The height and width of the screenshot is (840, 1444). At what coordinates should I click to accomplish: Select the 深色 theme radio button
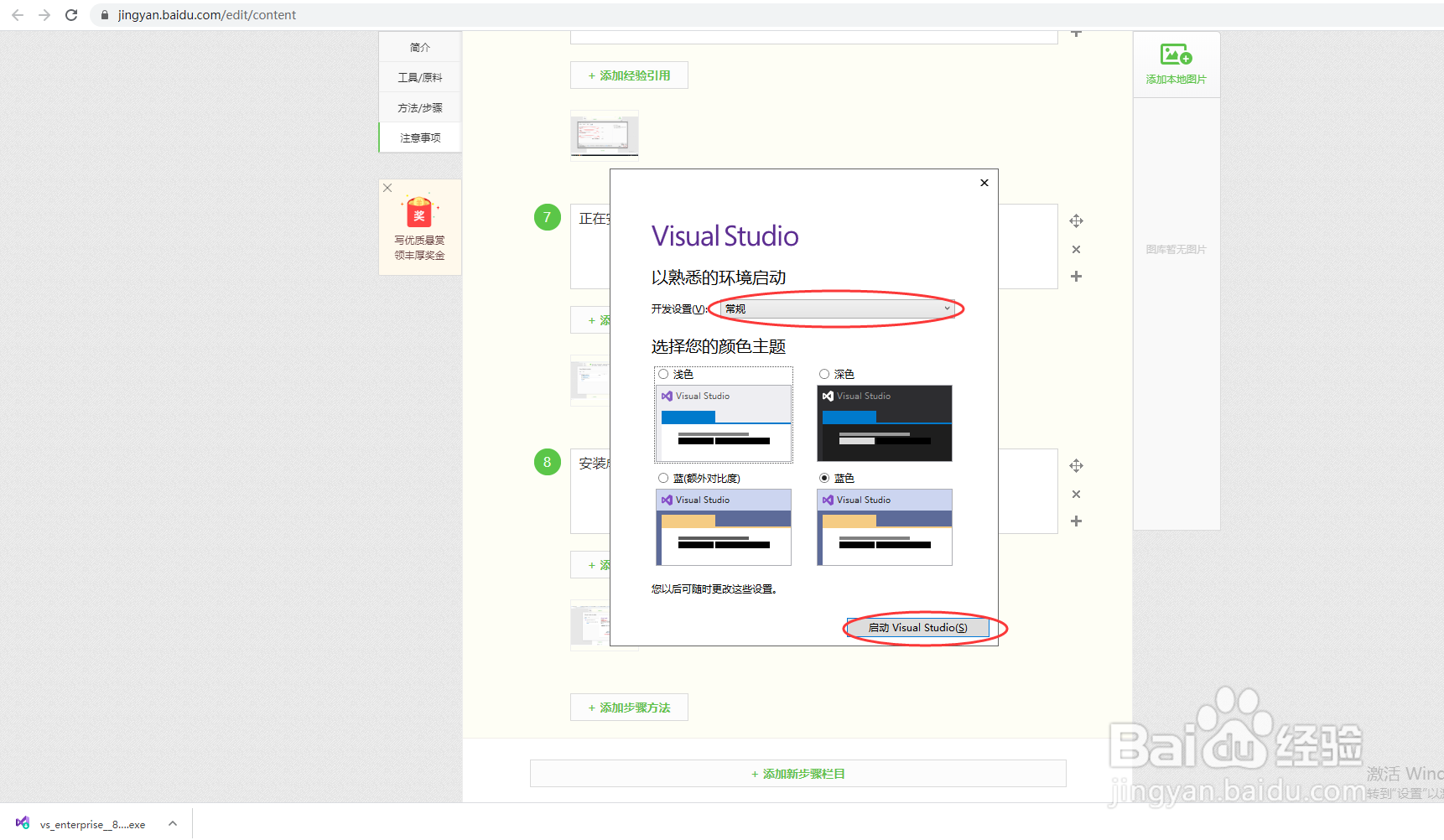(824, 374)
